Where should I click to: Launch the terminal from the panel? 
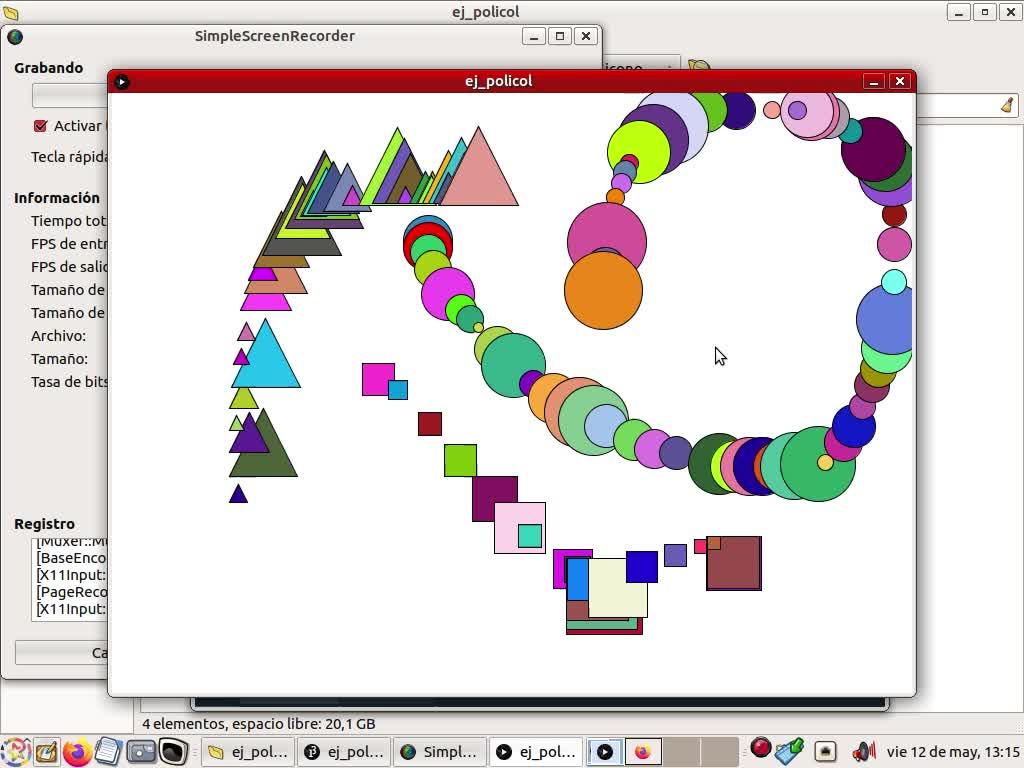click(174, 752)
